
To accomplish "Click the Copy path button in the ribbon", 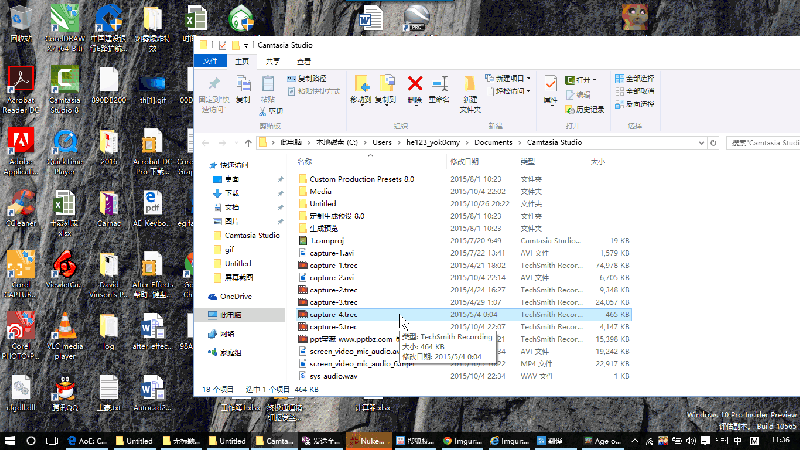I will (307, 79).
